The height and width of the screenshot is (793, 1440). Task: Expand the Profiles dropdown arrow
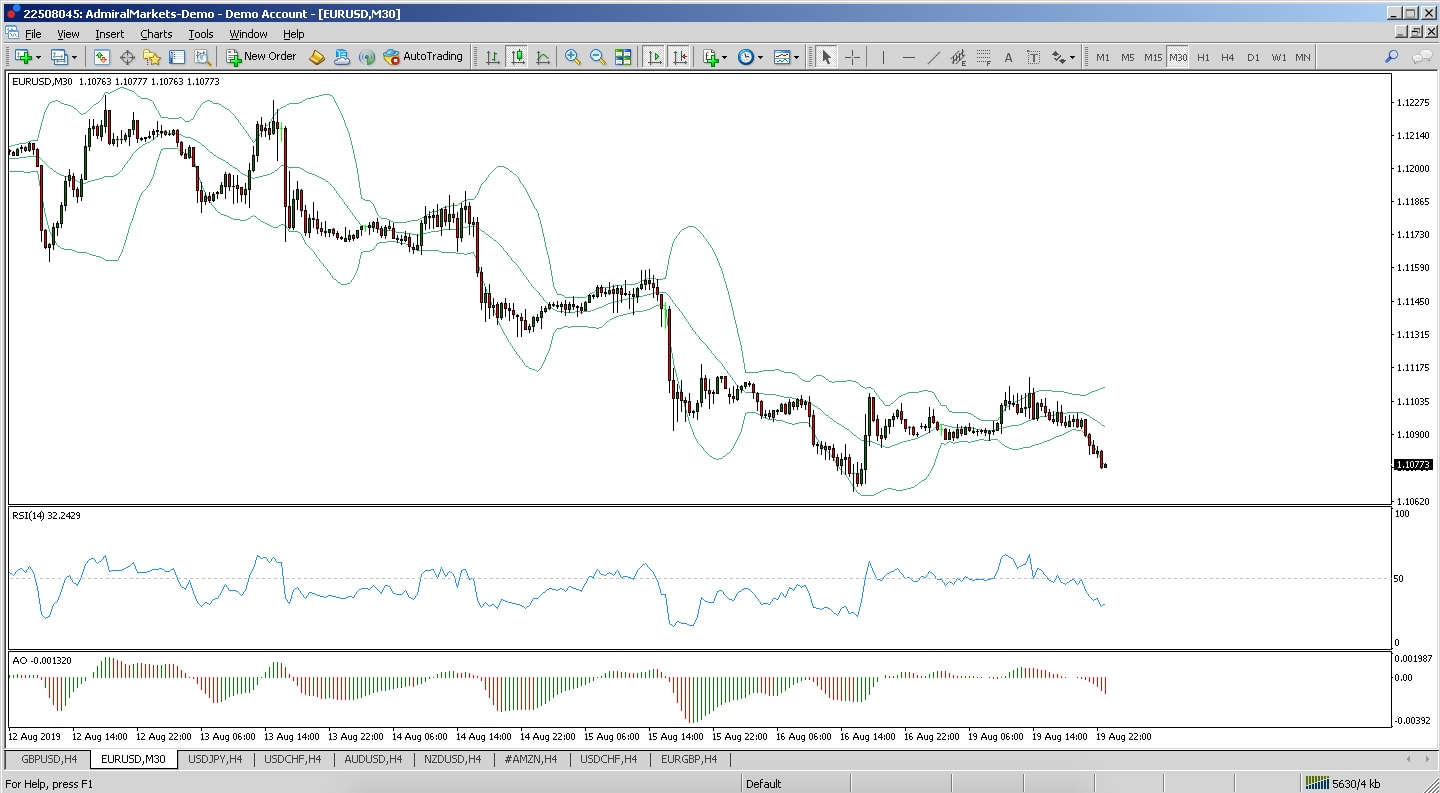coord(73,57)
